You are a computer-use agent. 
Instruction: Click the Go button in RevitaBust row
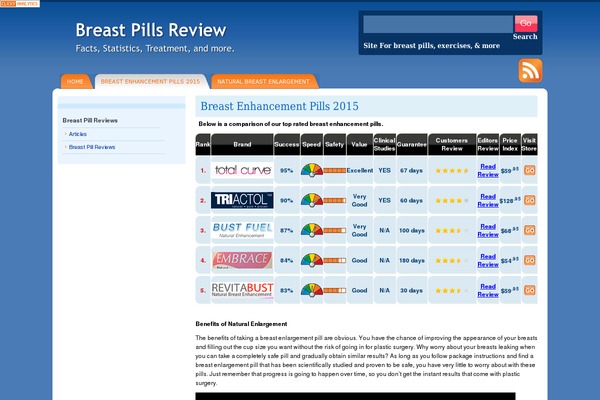tap(530, 290)
